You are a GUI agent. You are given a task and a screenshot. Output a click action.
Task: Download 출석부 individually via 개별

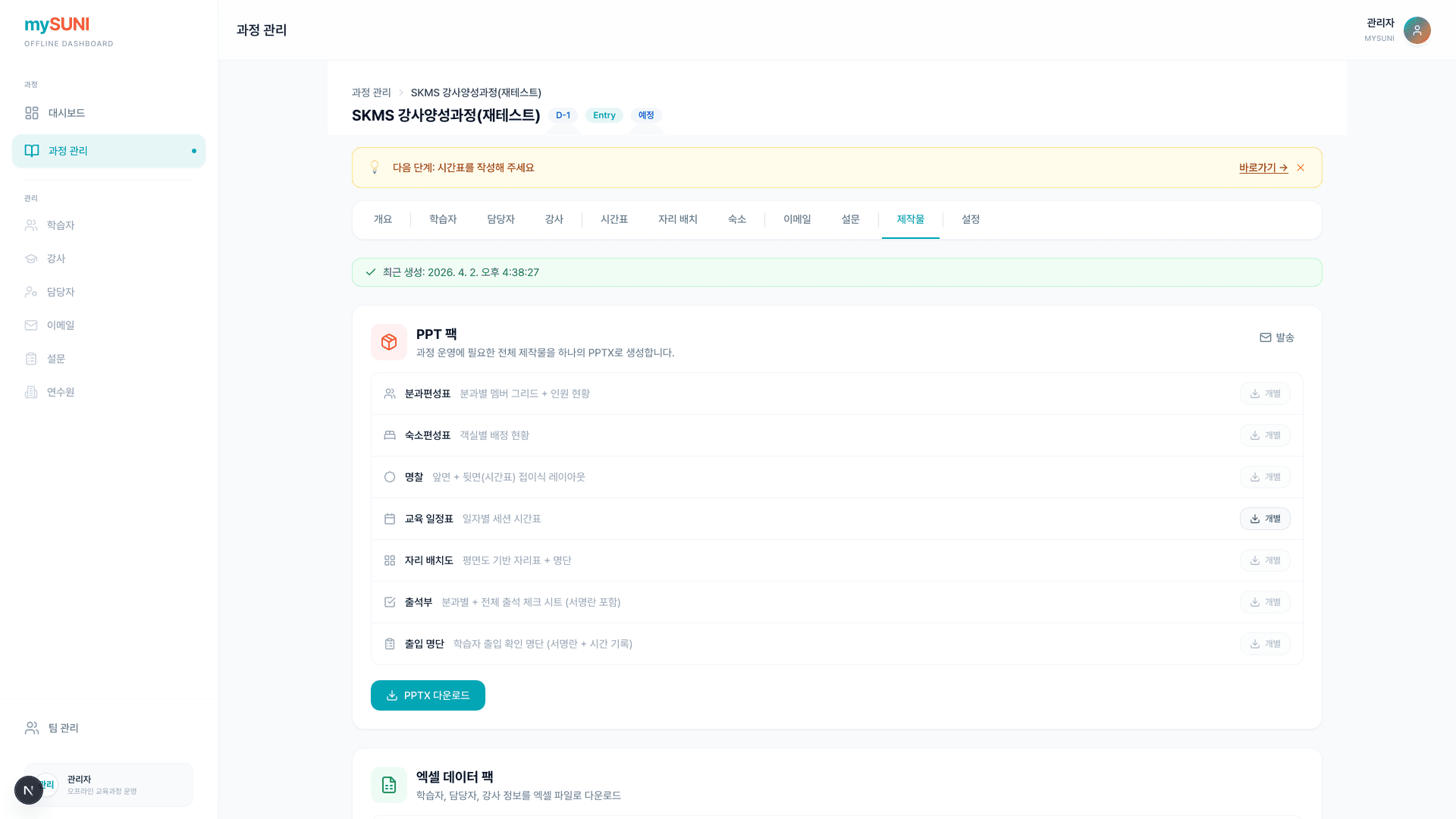(1265, 602)
